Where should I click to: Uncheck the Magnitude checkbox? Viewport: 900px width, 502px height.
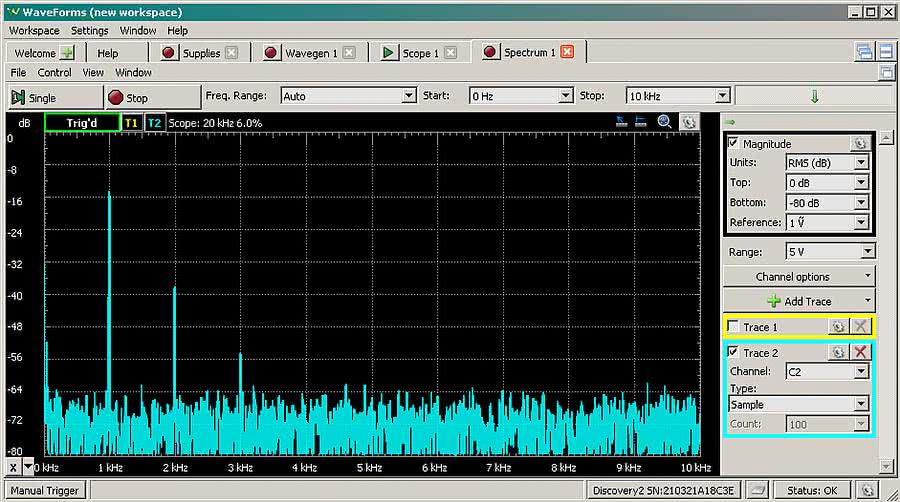[734, 143]
